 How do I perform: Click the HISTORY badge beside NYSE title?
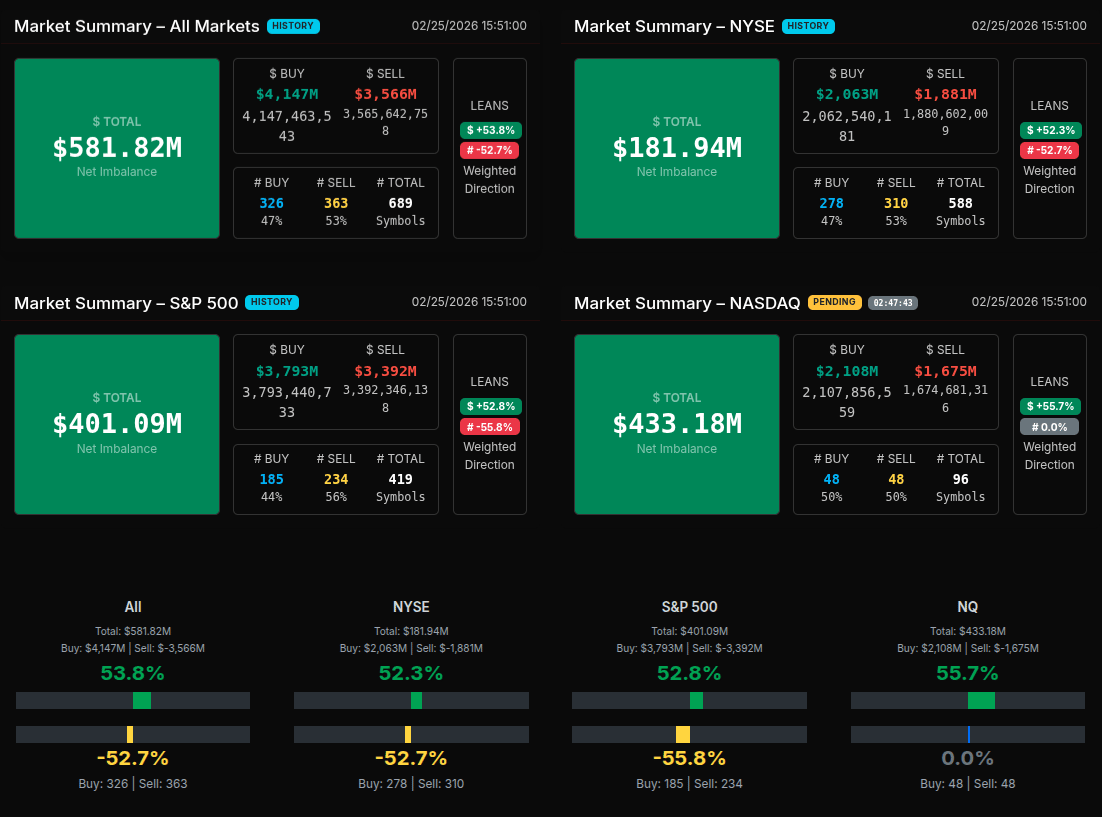coord(808,26)
